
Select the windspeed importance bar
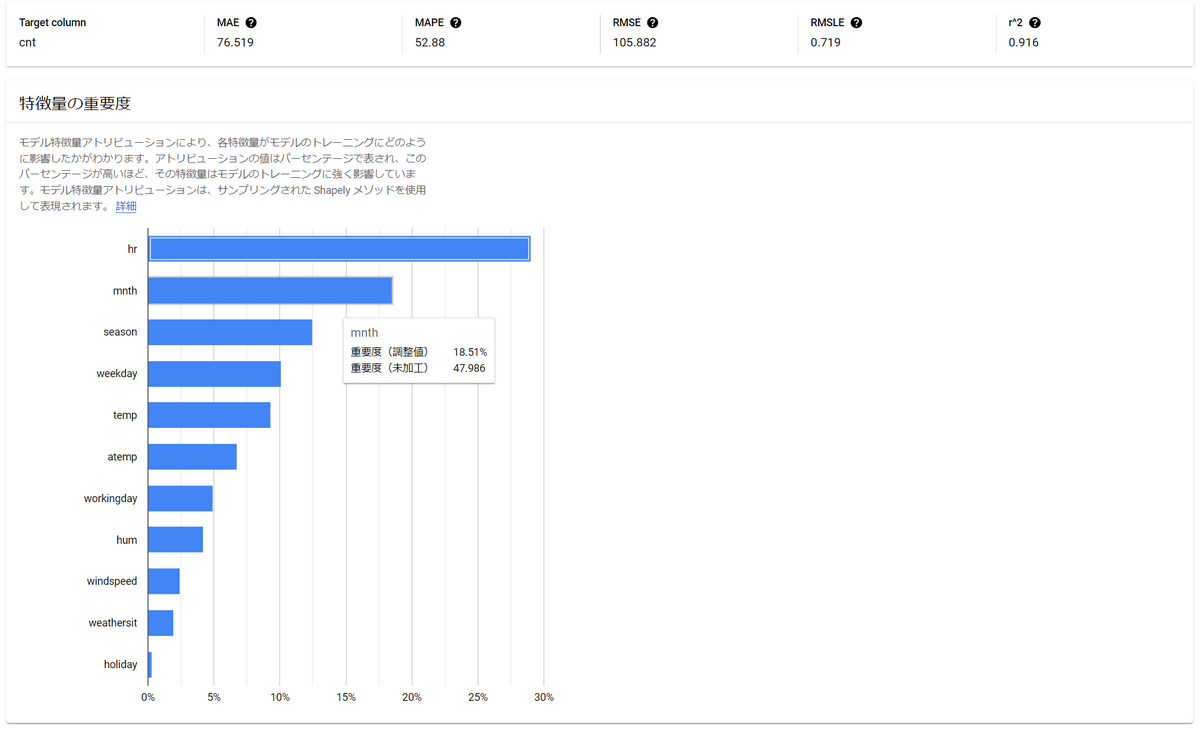(164, 581)
